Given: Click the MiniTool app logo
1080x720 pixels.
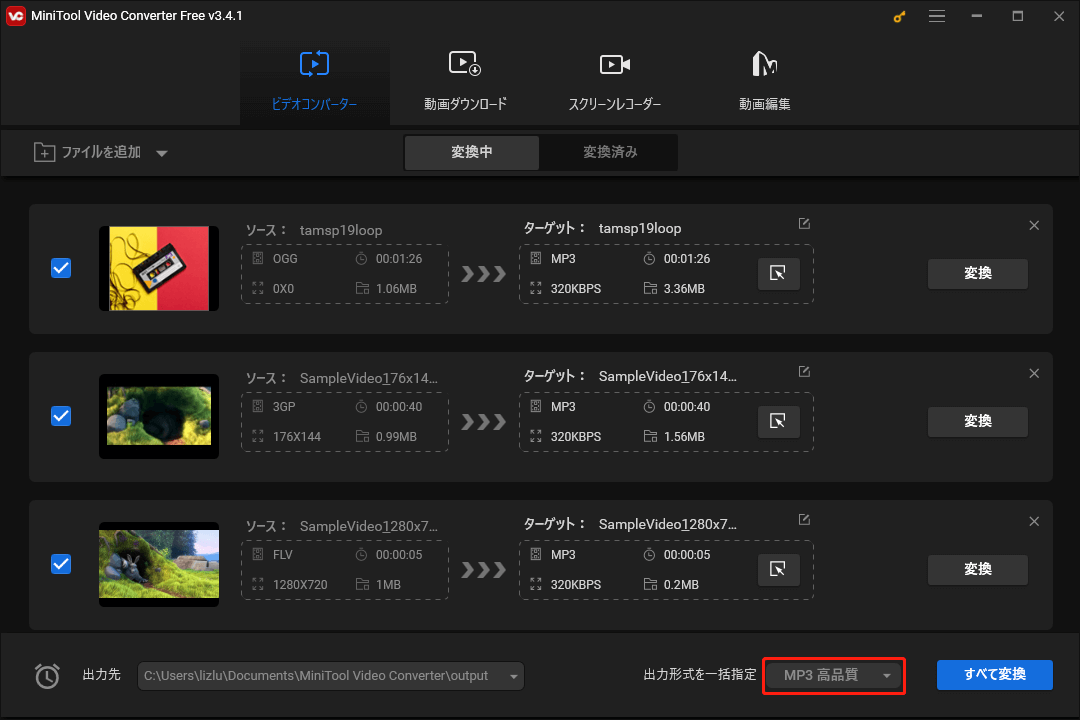Looking at the screenshot, I should point(15,16).
